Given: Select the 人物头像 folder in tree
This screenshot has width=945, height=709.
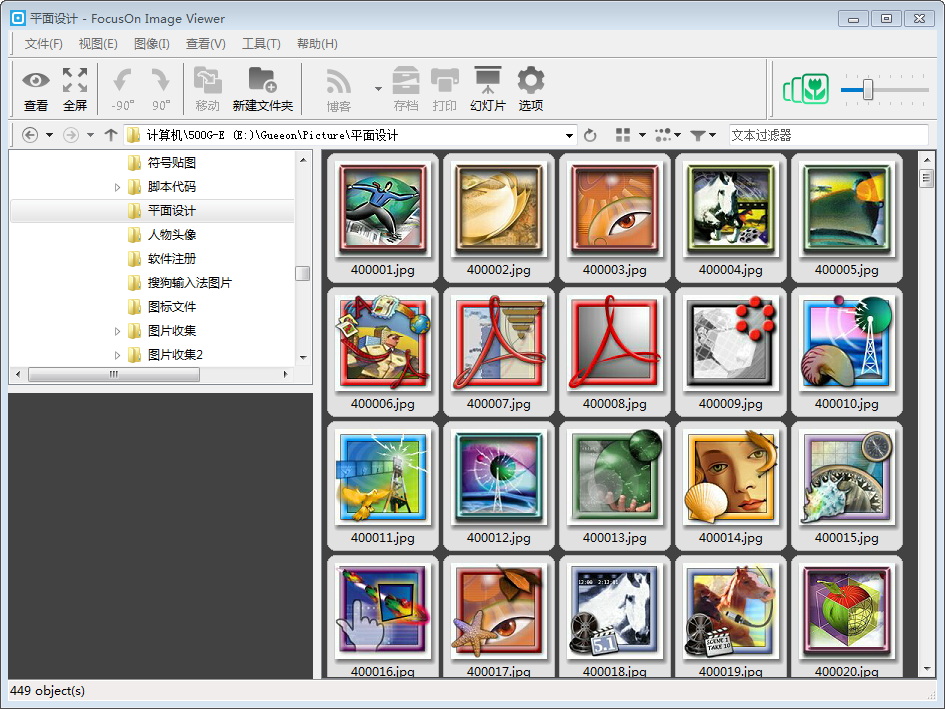Looking at the screenshot, I should coord(171,235).
